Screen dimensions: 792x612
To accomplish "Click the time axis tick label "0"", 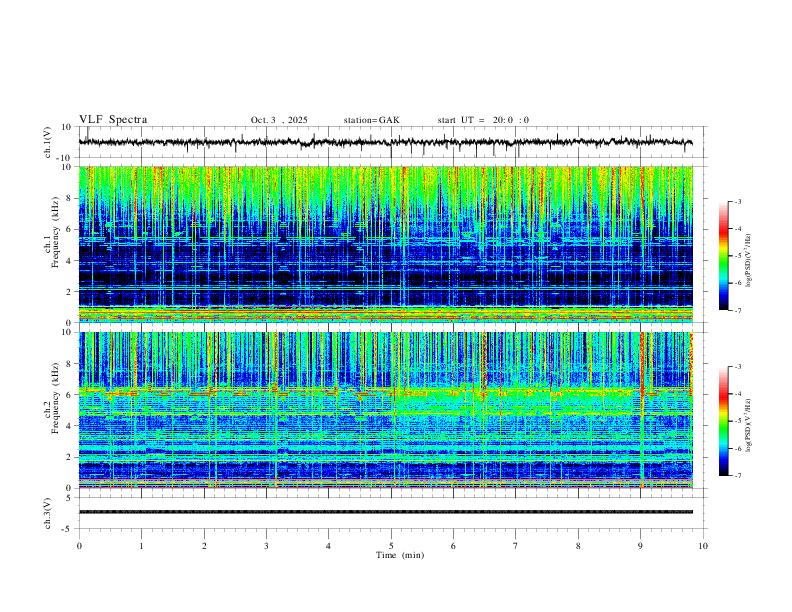I will [79, 546].
